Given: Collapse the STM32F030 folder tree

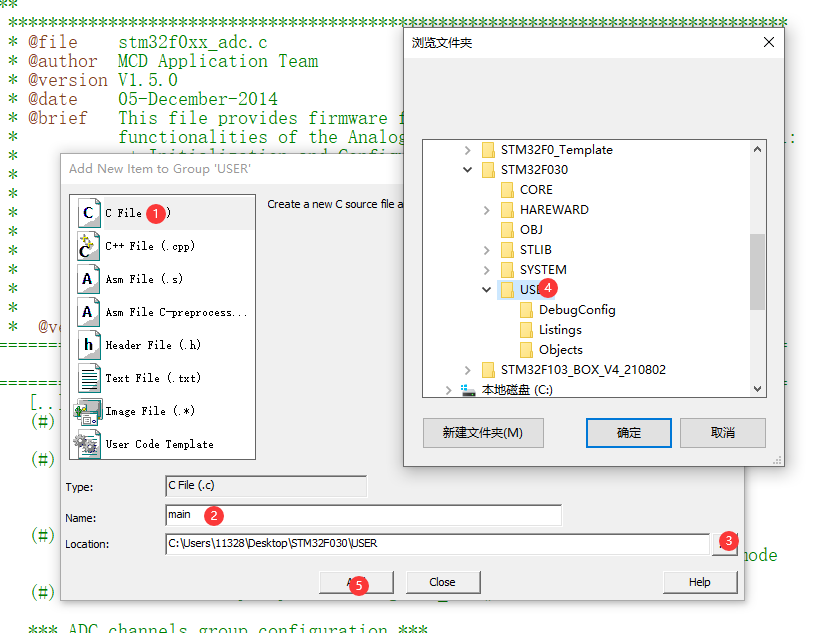Looking at the screenshot, I should (465, 169).
